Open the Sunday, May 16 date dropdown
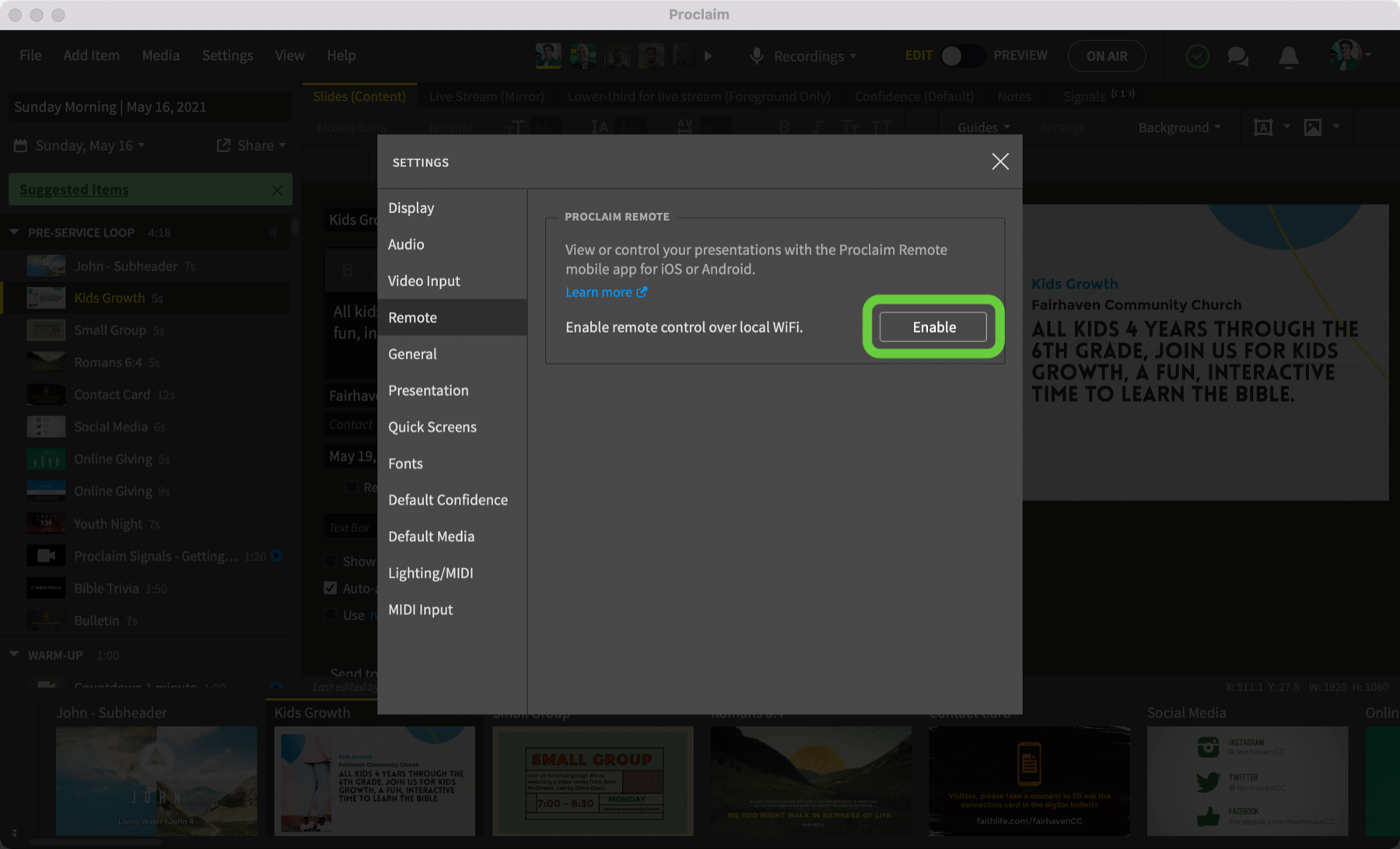The width and height of the screenshot is (1400, 849). [90, 145]
